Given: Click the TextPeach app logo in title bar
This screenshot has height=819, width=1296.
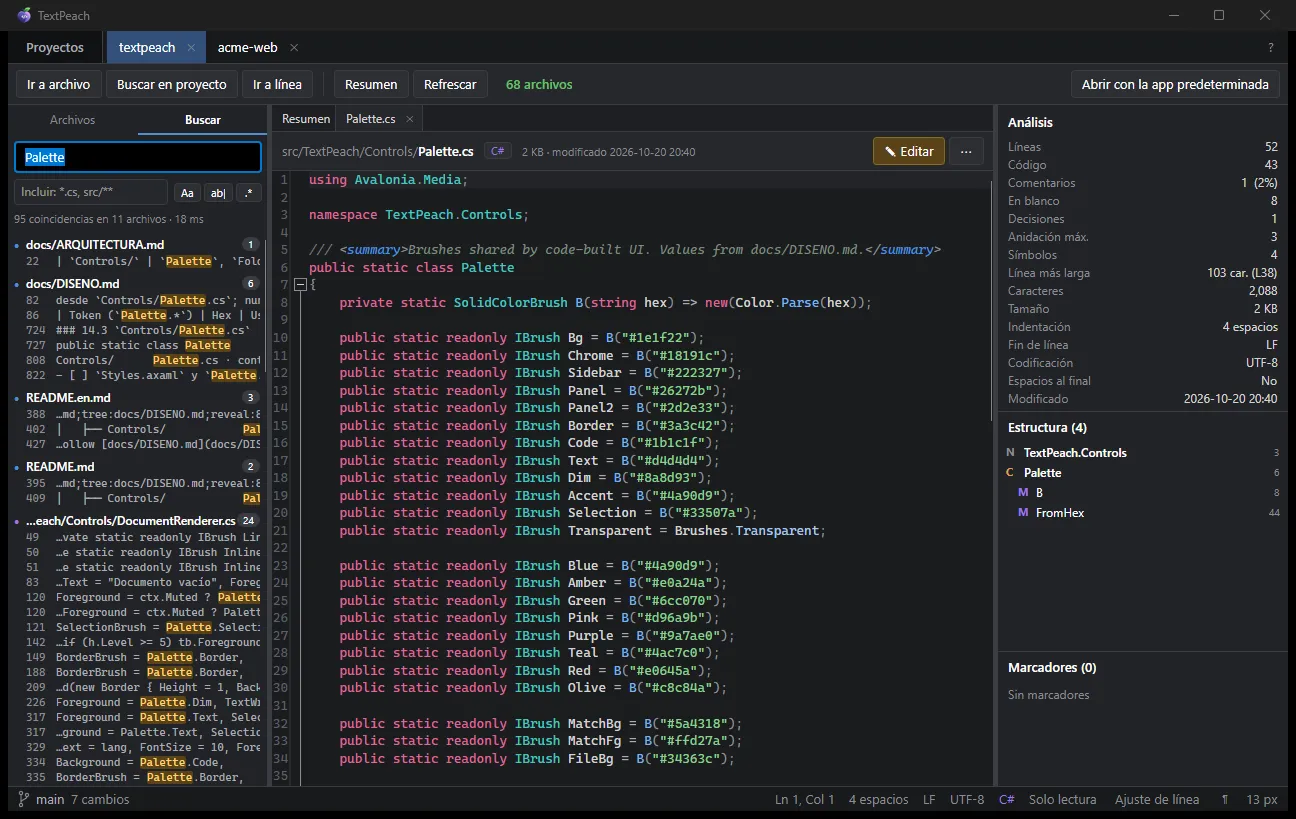Looking at the screenshot, I should click(24, 15).
